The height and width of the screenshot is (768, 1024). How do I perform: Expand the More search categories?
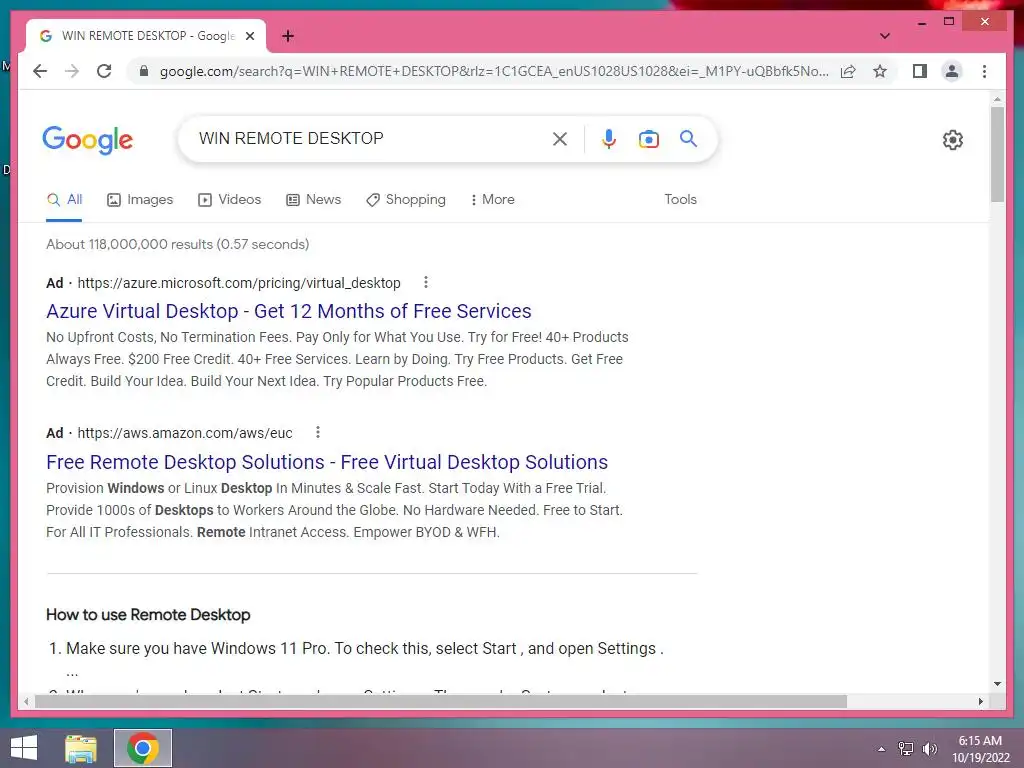[x=492, y=200]
